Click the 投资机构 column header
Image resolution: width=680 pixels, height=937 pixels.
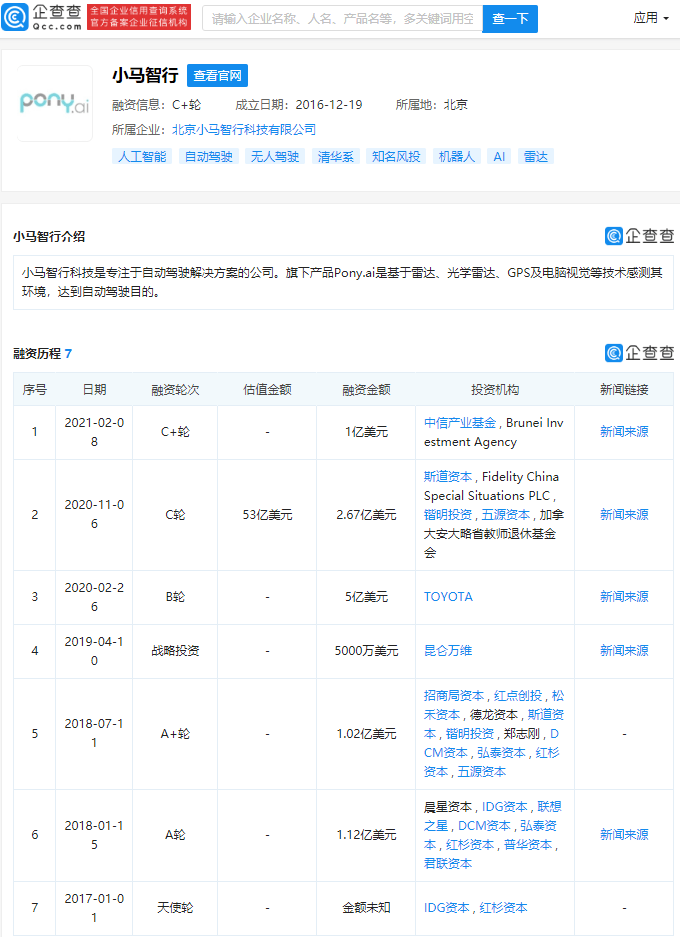[495, 390]
